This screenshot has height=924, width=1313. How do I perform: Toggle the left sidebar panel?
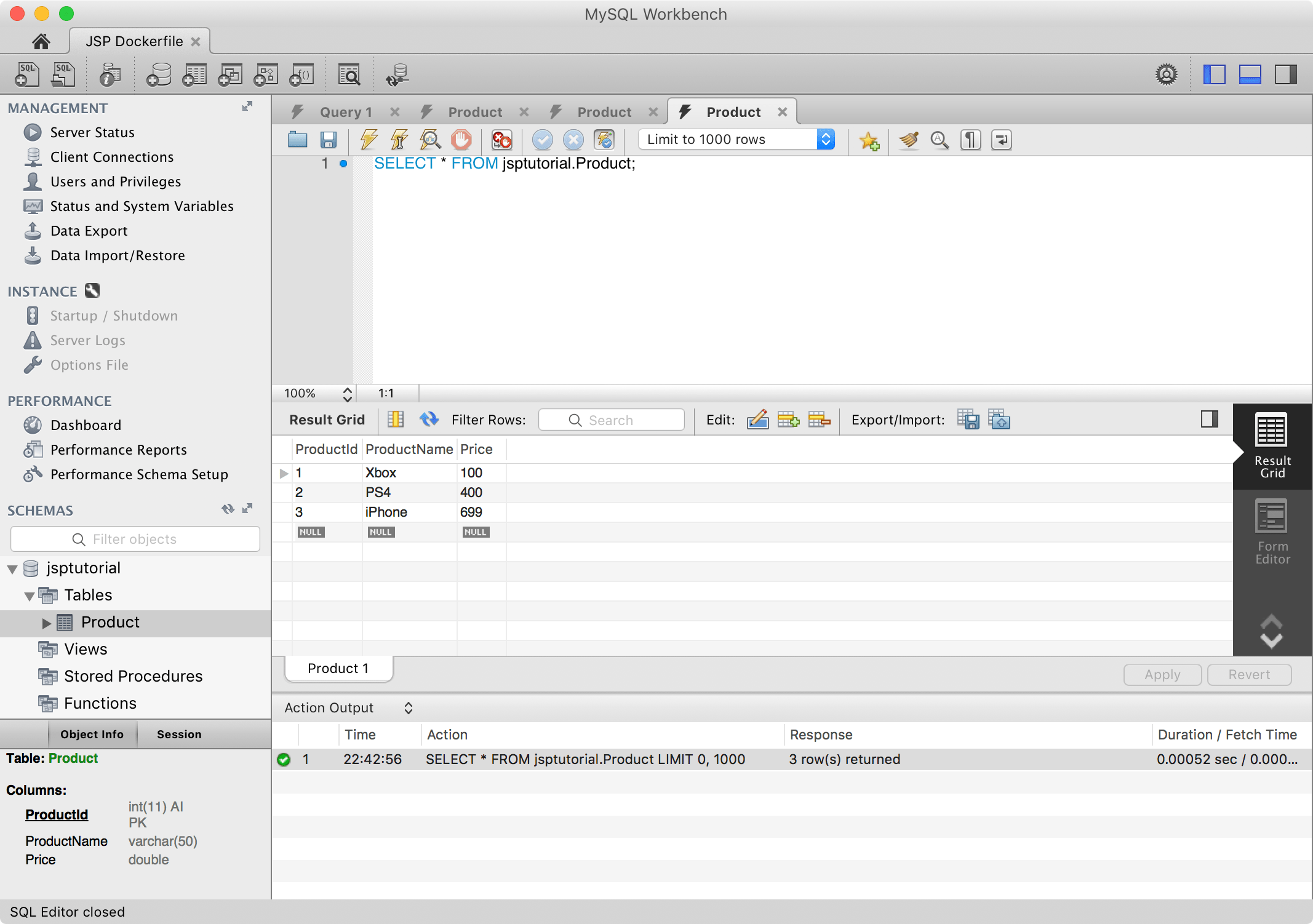point(1215,74)
